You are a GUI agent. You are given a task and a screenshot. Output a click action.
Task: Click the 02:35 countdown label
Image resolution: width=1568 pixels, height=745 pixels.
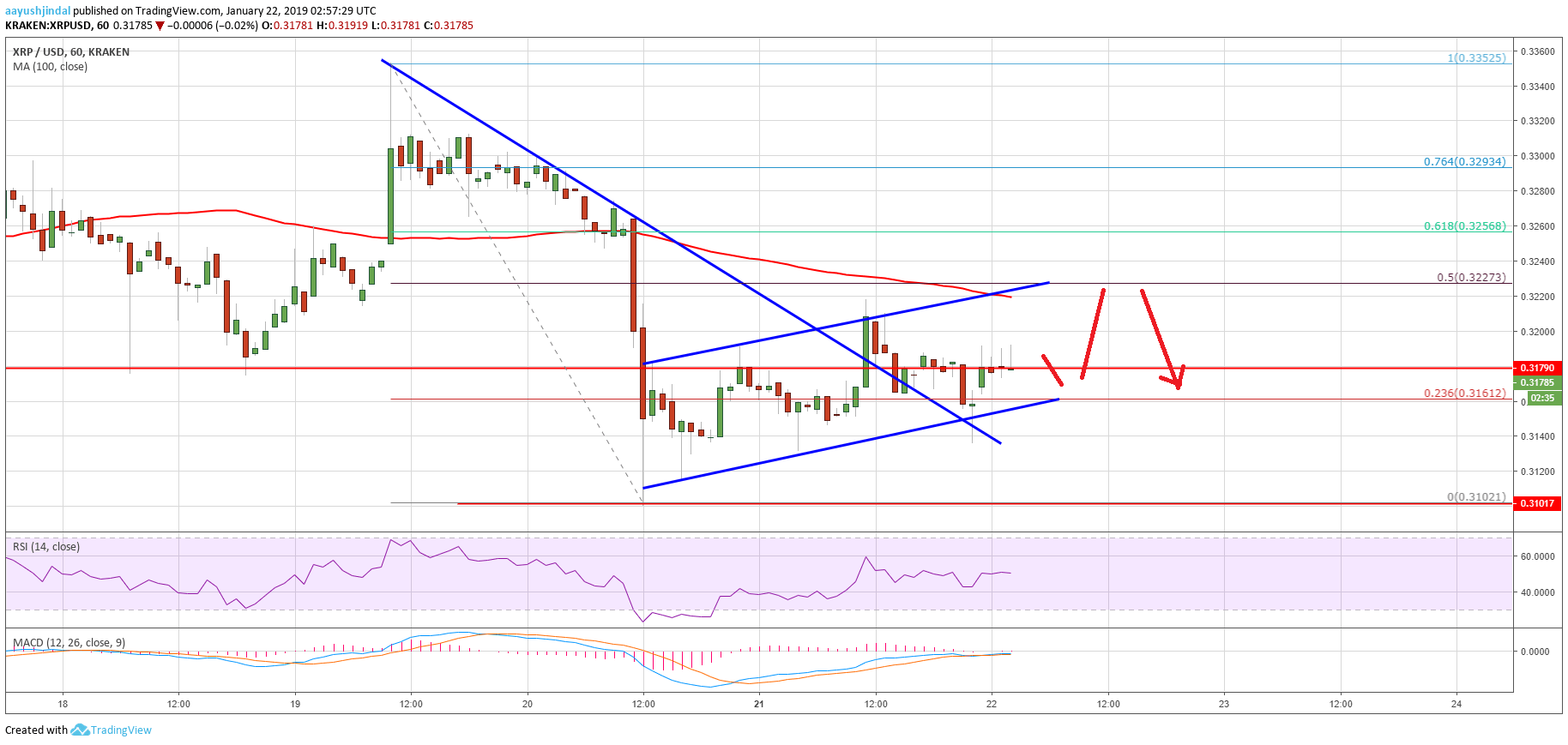[x=1542, y=398]
